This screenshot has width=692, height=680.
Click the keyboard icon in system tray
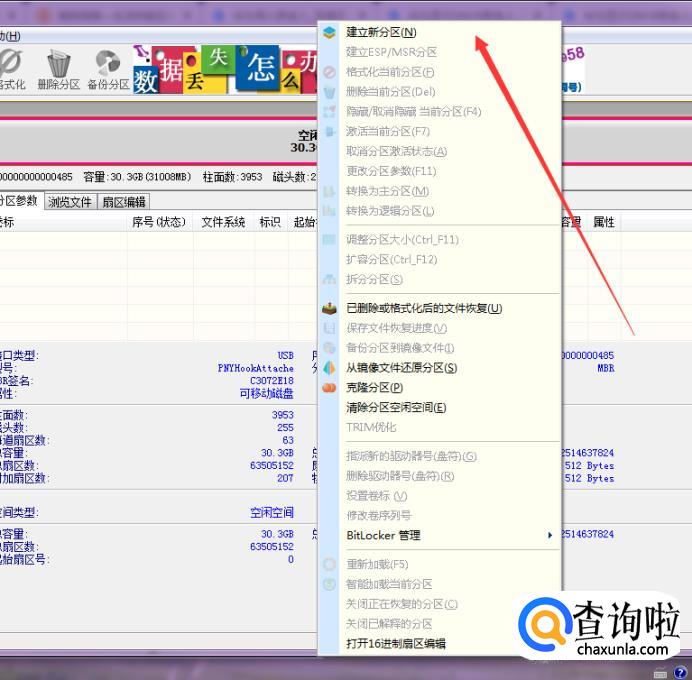660,673
